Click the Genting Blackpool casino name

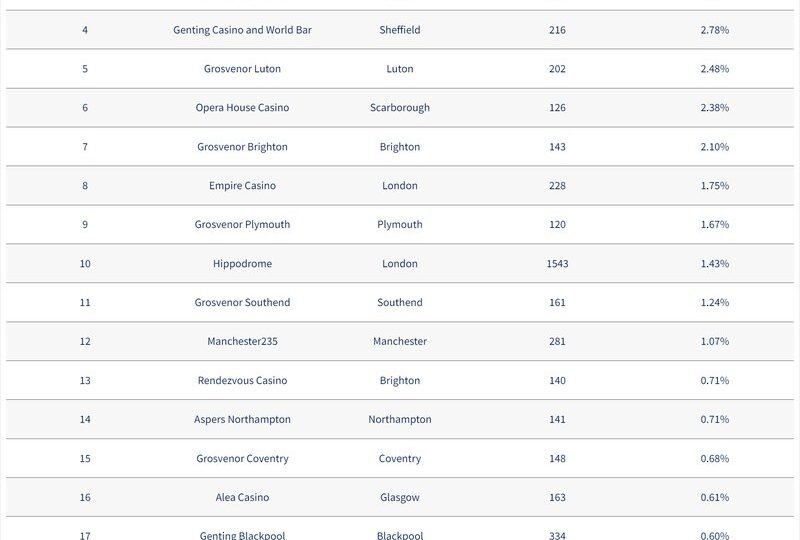click(x=242, y=535)
